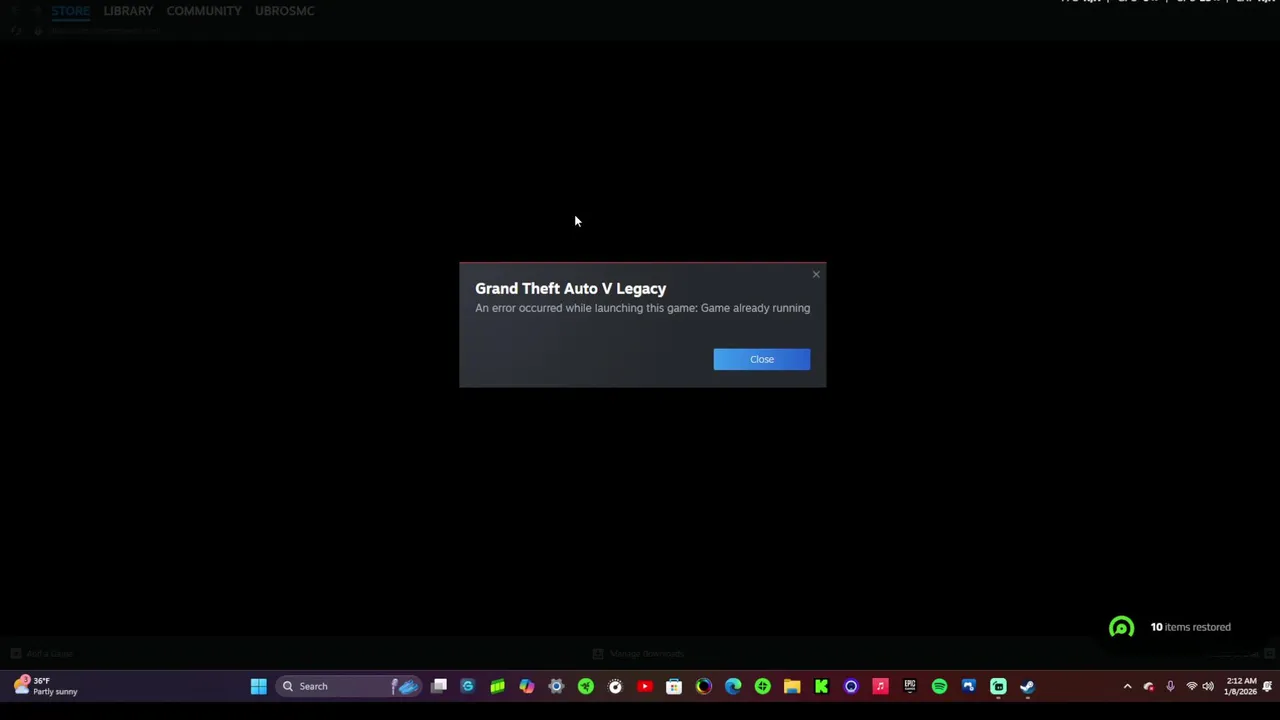The image size is (1280, 720).
Task: Click the green items restored overlay icon
Action: tap(1121, 627)
